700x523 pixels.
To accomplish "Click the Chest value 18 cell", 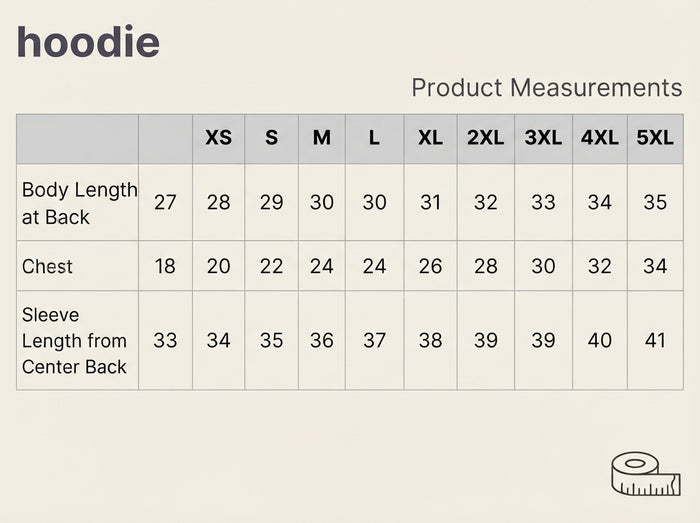I will 165,266.
